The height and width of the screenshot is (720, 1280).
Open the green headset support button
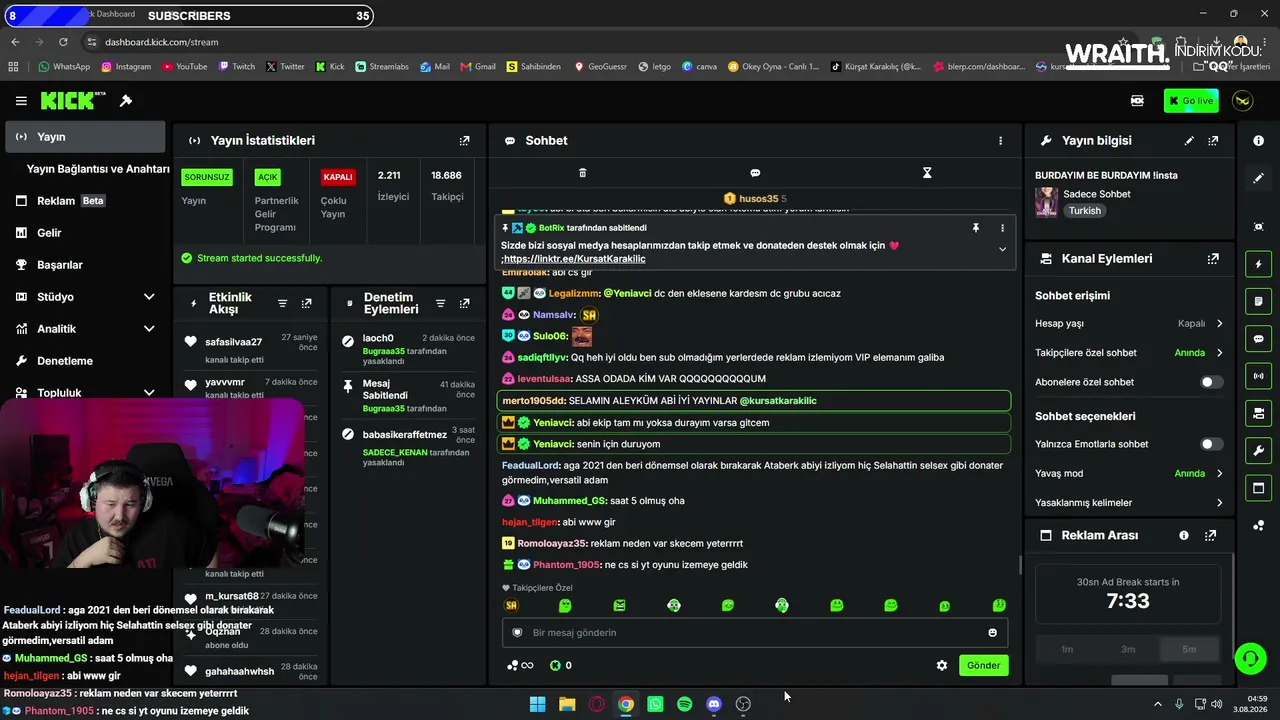(1250, 658)
